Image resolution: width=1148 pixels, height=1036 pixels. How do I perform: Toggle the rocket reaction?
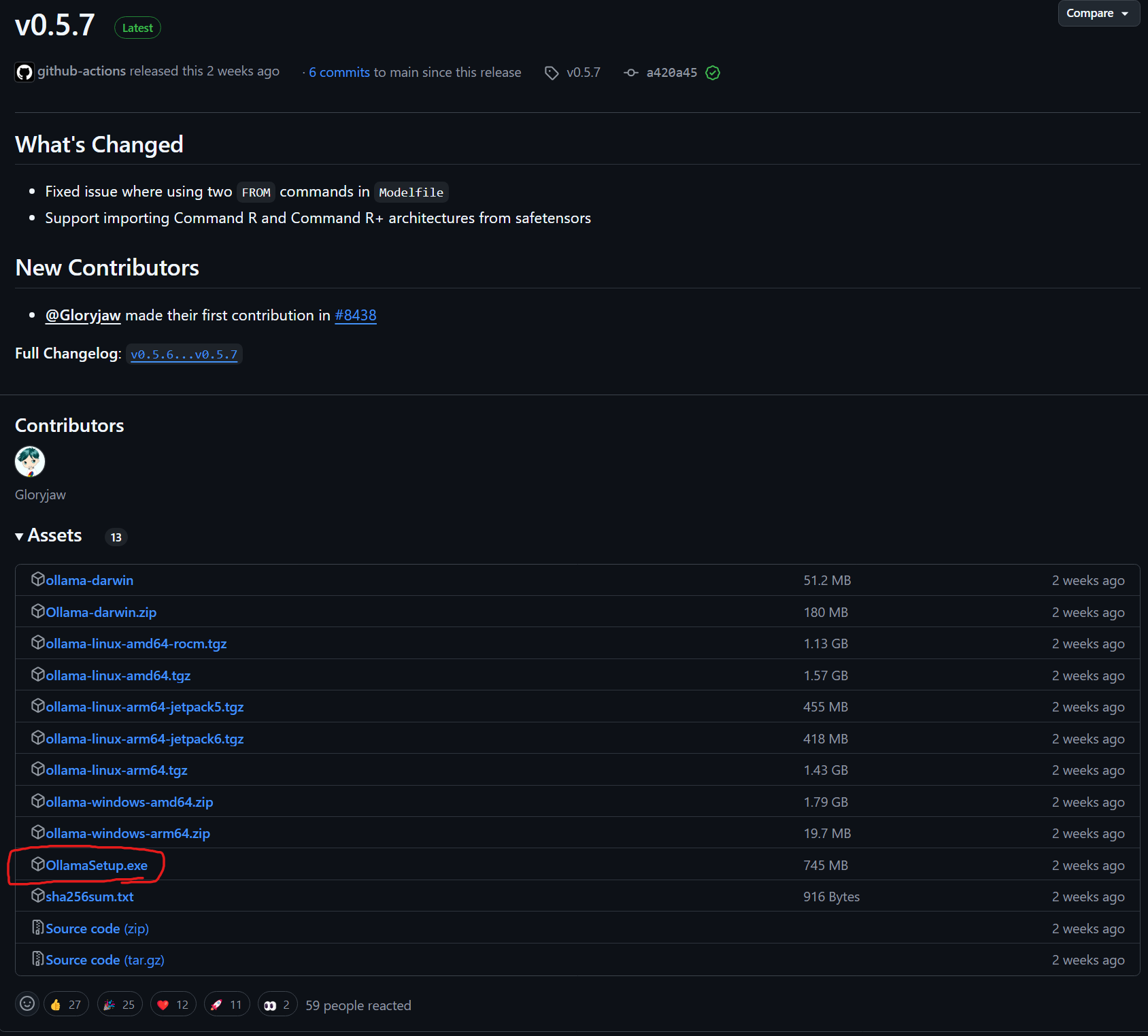tap(227, 1004)
